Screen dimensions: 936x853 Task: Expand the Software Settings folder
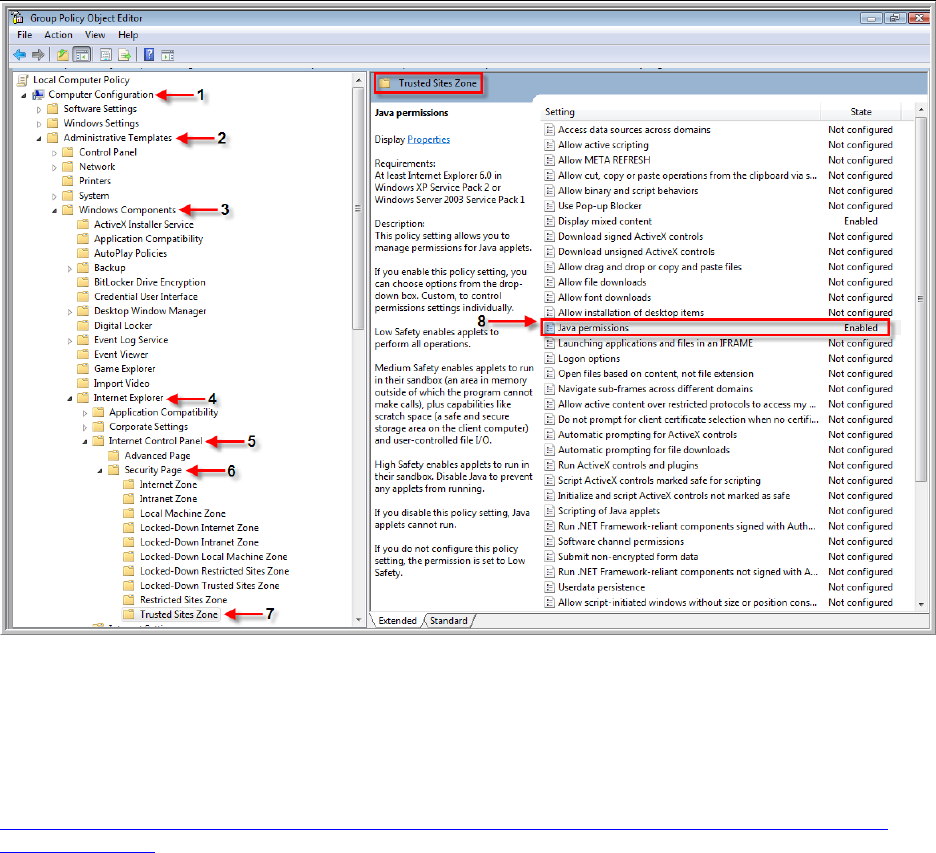pos(39,109)
